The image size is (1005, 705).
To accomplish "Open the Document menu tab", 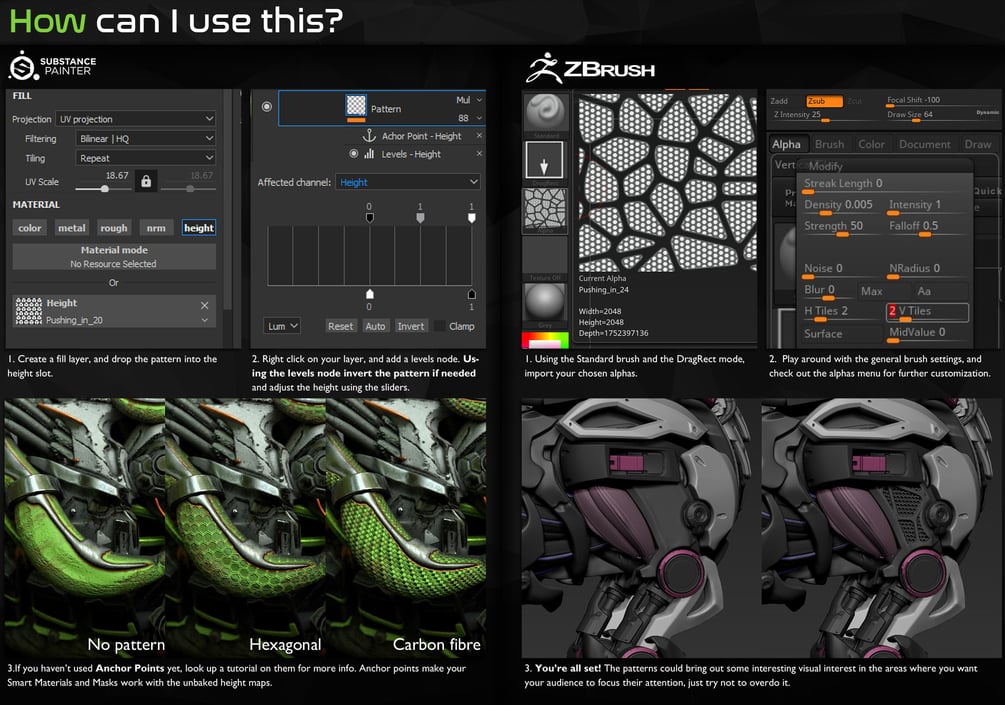I will coord(925,144).
